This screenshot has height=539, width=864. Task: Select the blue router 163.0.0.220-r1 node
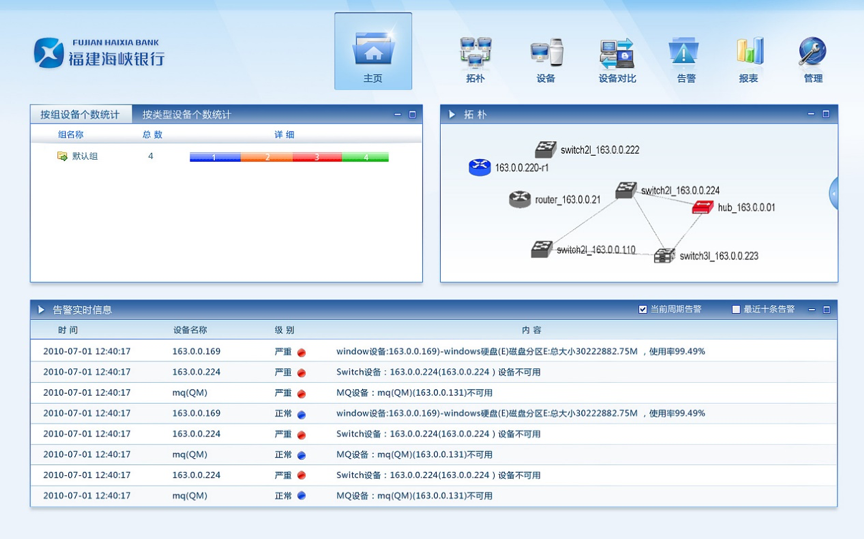pyautogui.click(x=480, y=168)
